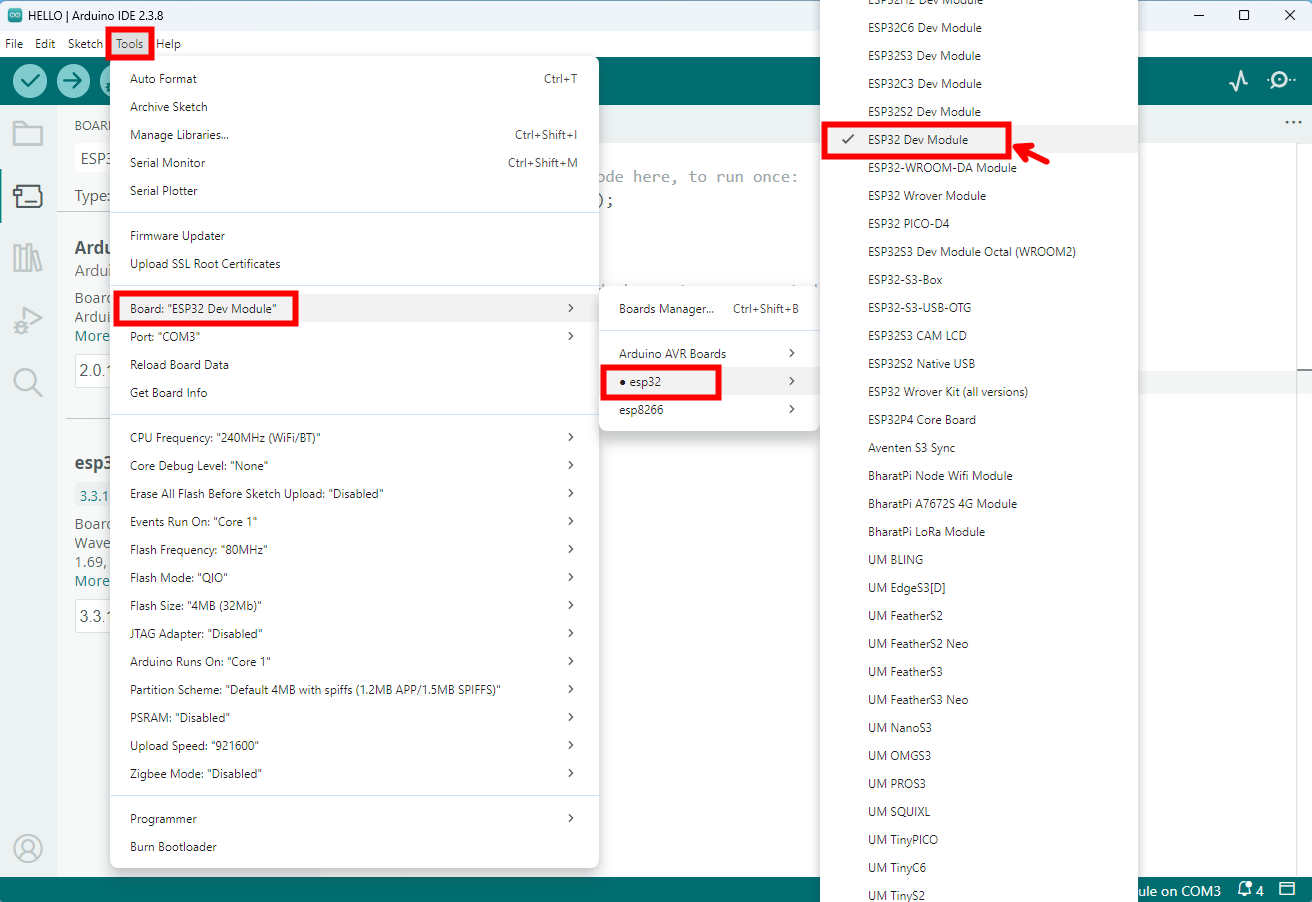Expand the Upload Speed "921600" submenu
This screenshot has width=1312, height=902.
coord(354,746)
